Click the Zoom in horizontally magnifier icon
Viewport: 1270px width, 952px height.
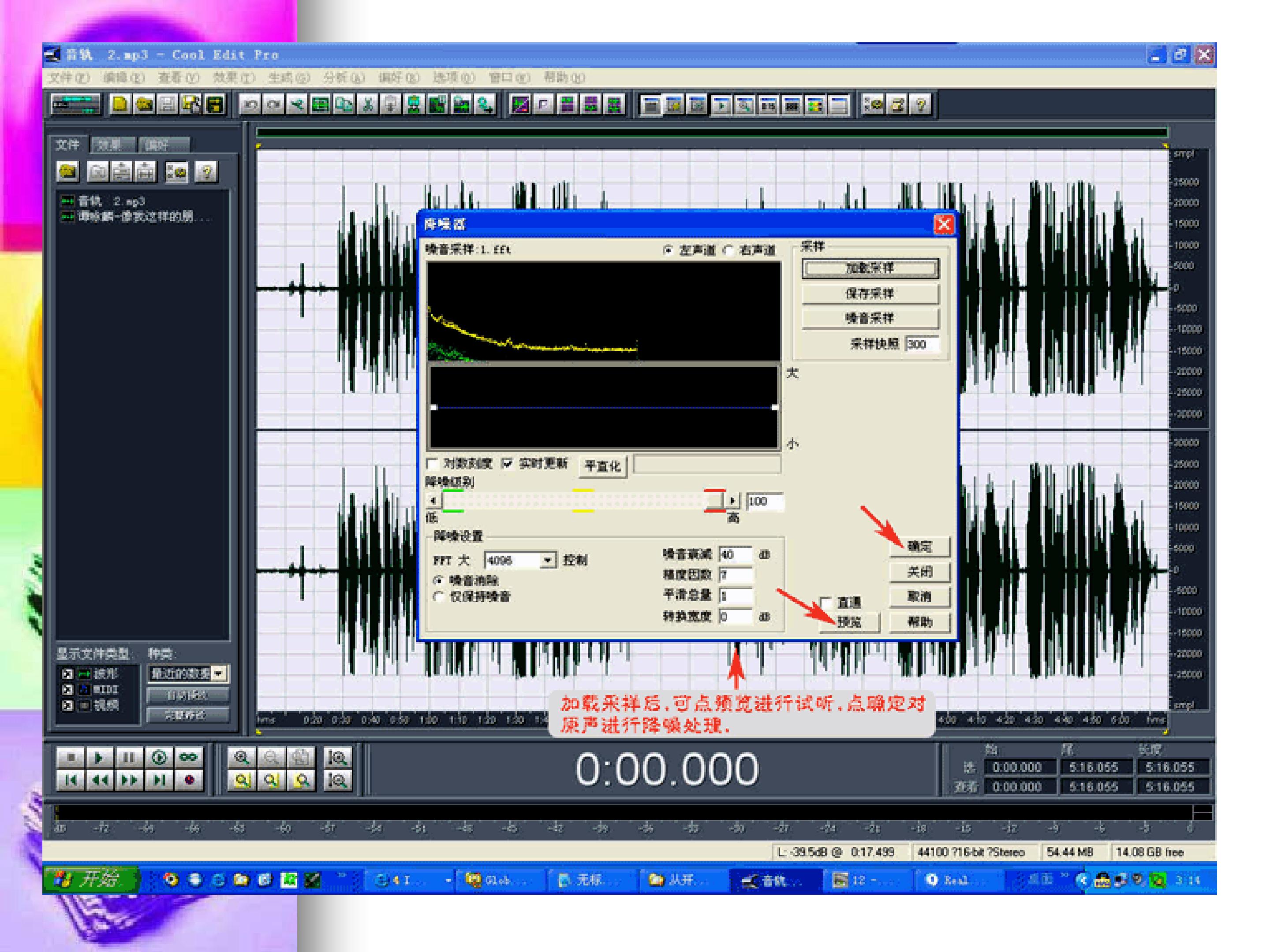(x=242, y=758)
